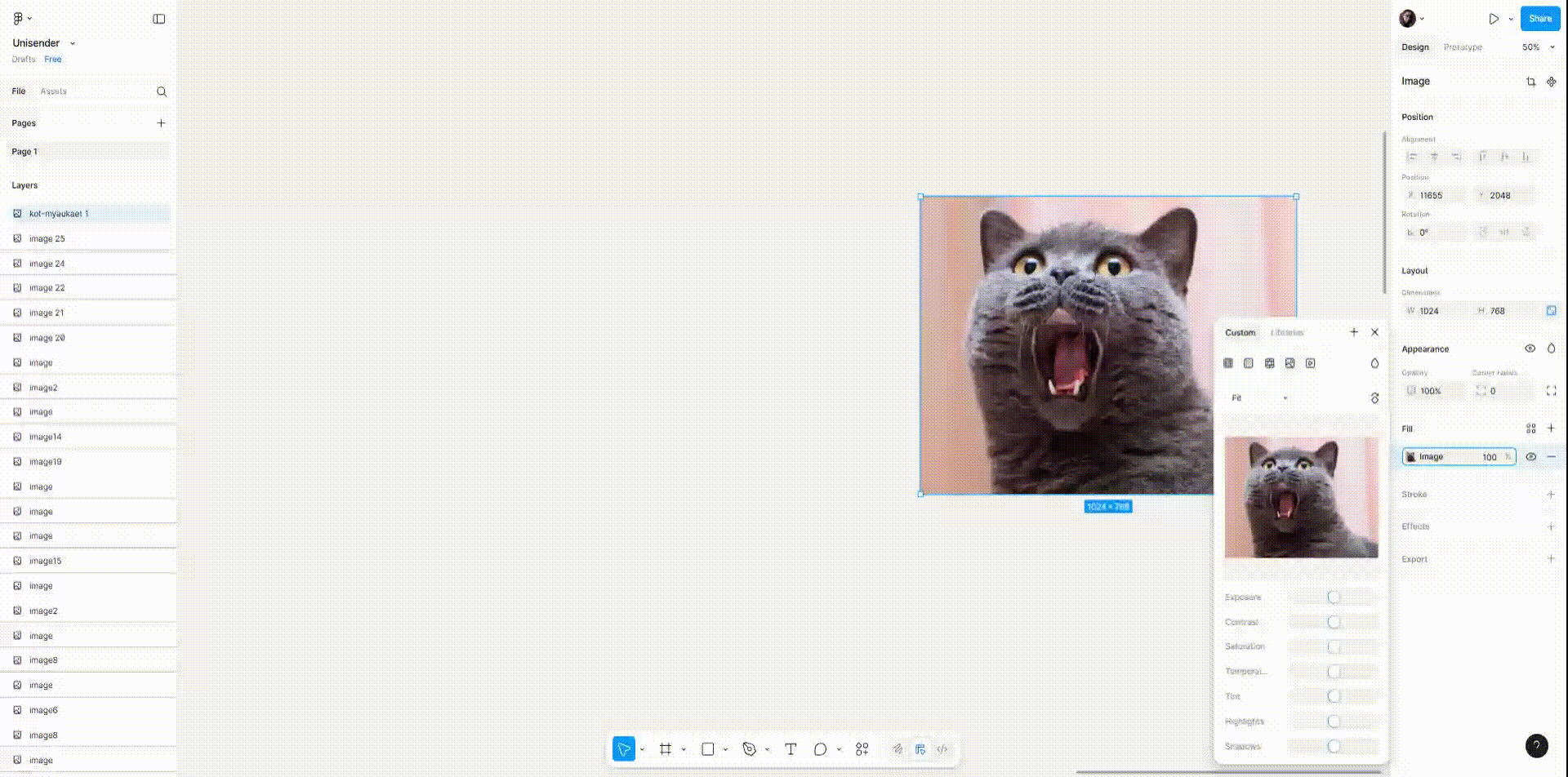The height and width of the screenshot is (777, 1568).
Task: Open the search icon in the left panel
Action: point(162,91)
